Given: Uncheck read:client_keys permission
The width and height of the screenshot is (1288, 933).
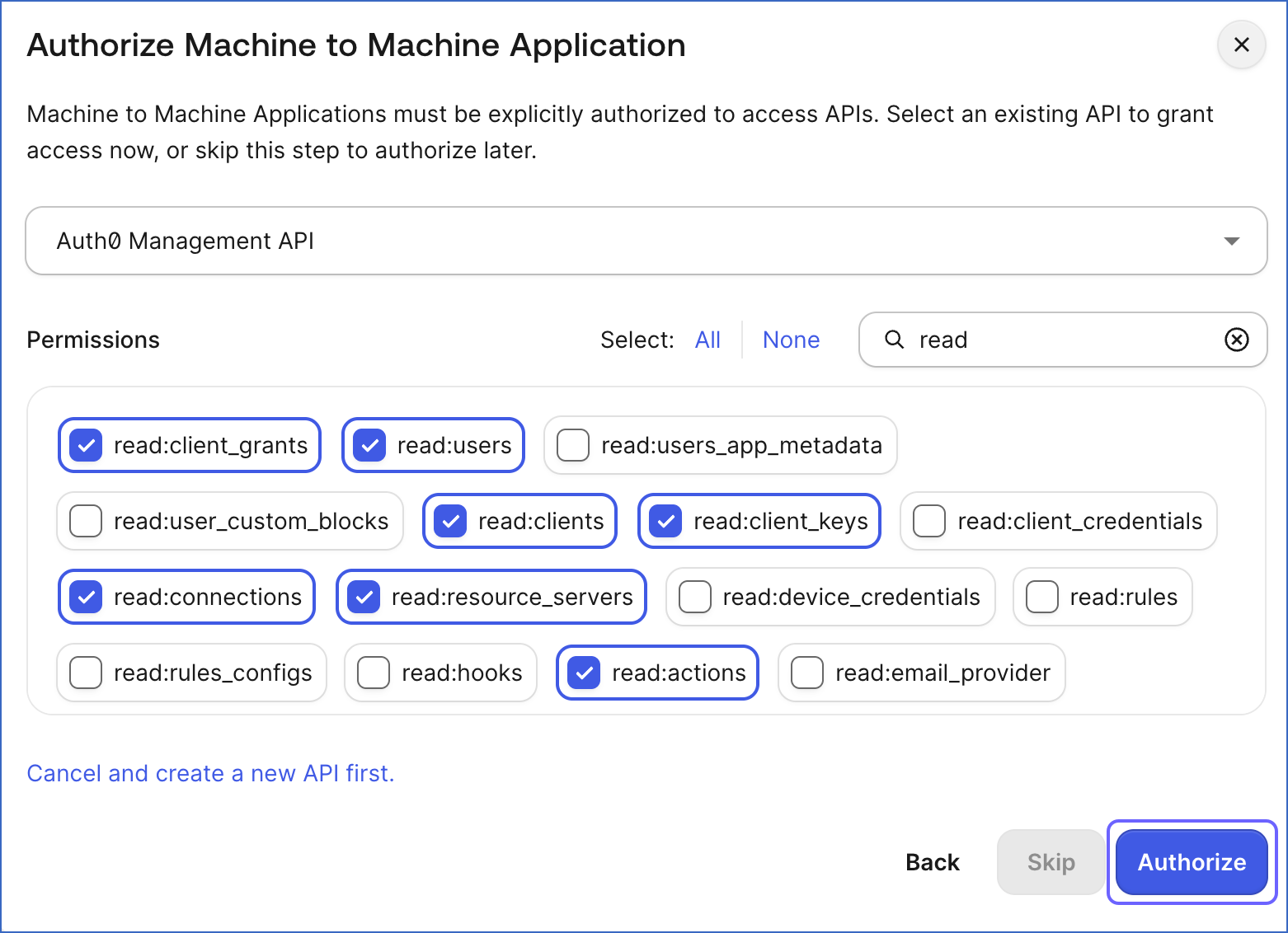Looking at the screenshot, I should point(665,522).
